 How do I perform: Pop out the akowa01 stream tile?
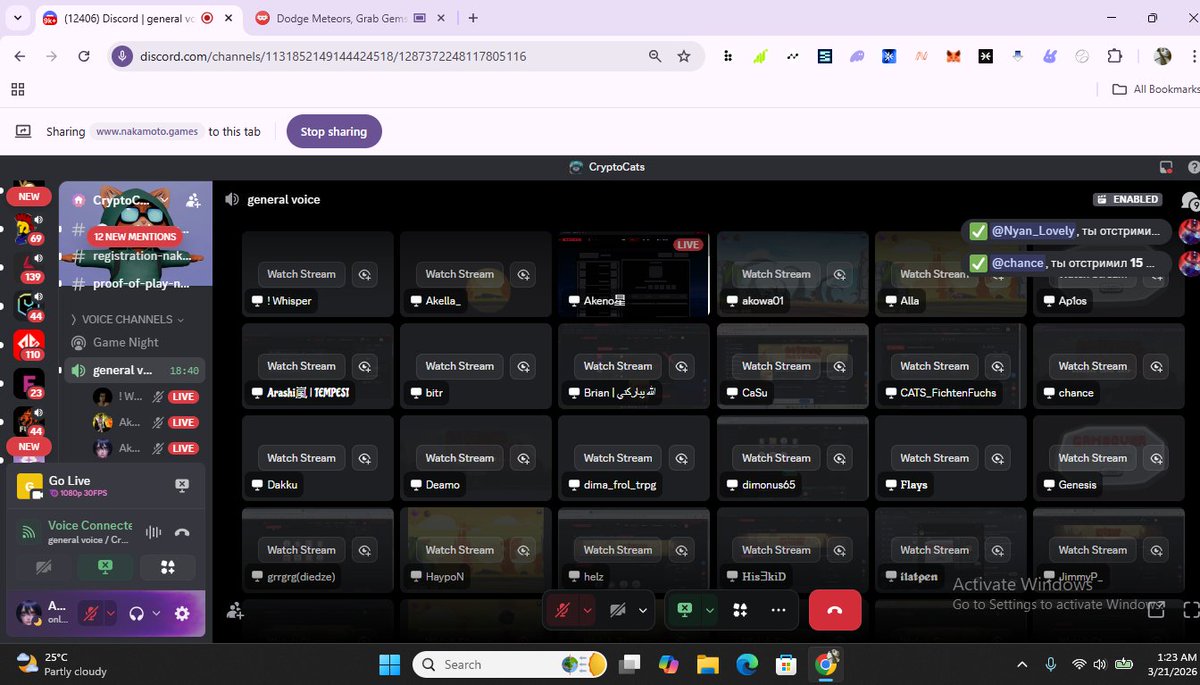(x=840, y=274)
